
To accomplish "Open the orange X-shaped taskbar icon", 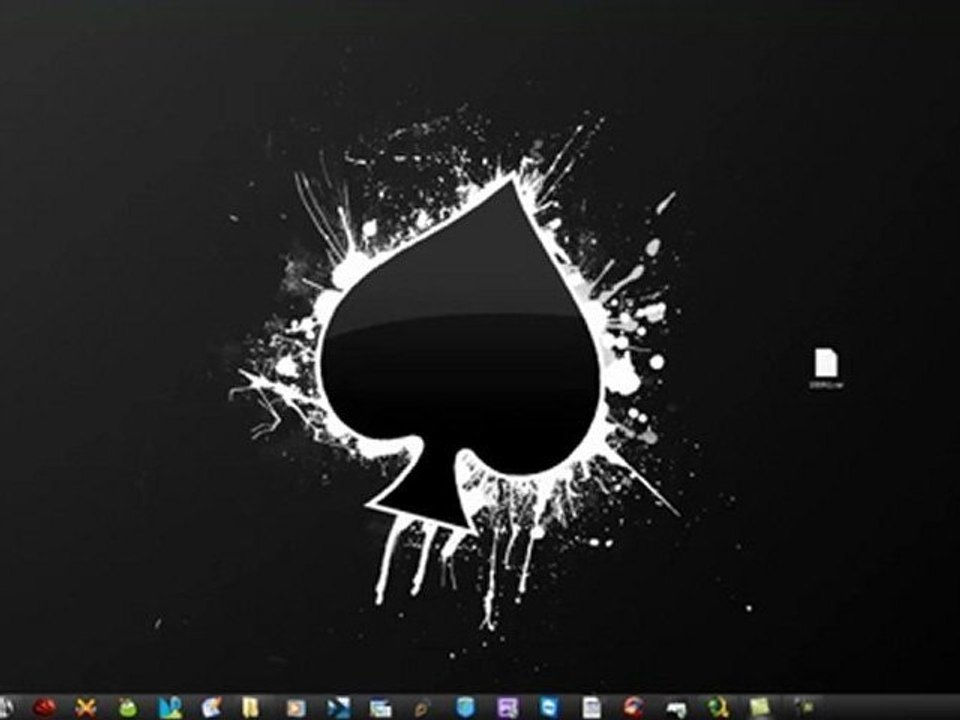I will click(86, 708).
